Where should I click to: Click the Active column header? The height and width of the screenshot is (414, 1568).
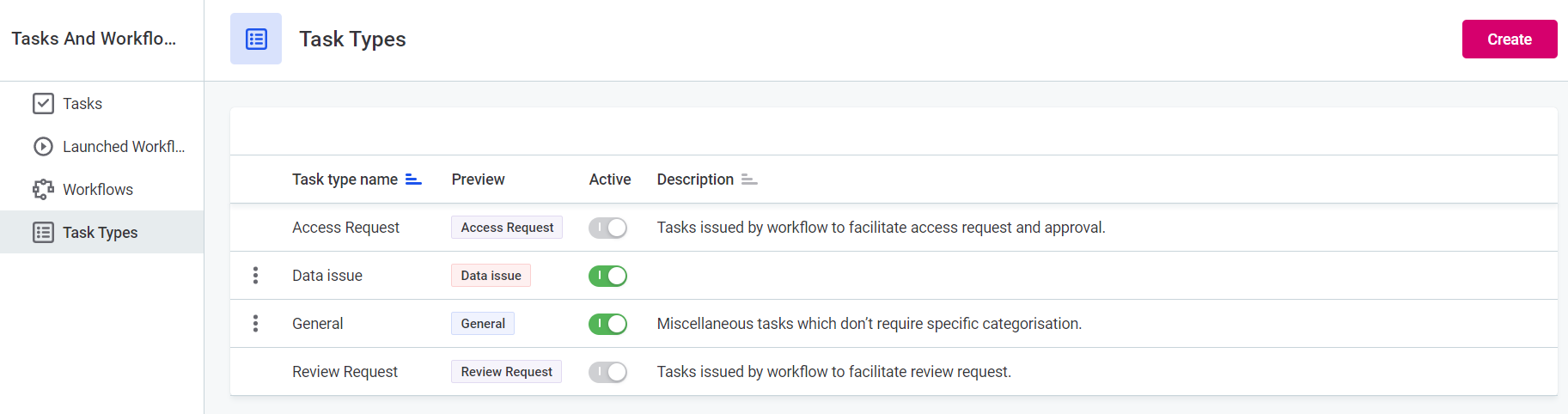click(x=609, y=180)
